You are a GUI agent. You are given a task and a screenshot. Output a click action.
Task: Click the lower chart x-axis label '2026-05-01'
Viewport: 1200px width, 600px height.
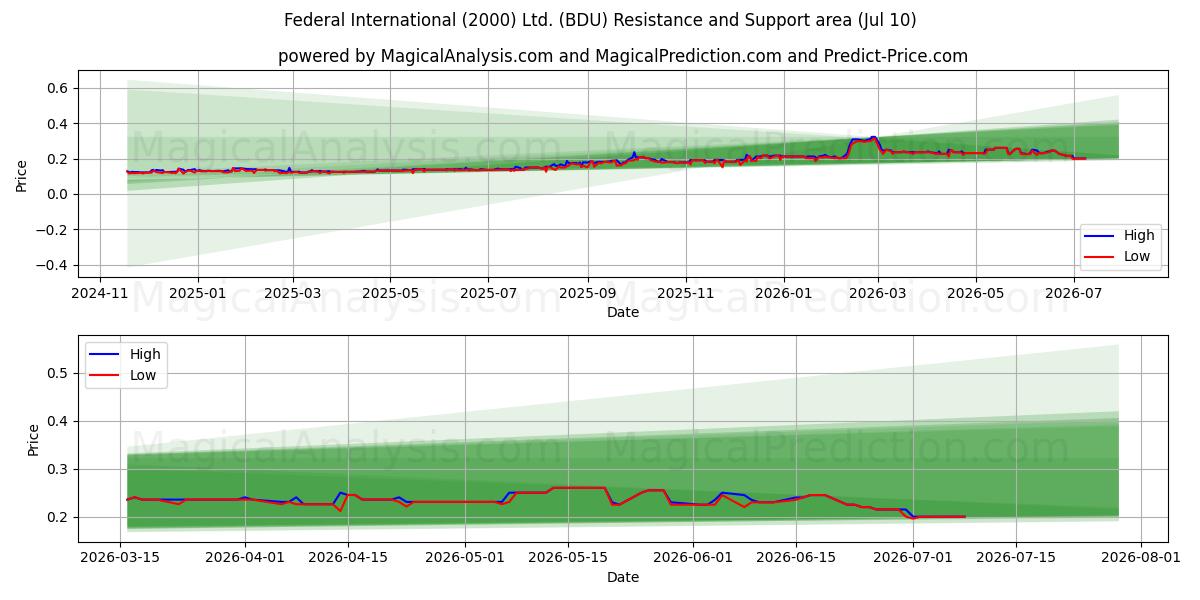click(466, 559)
